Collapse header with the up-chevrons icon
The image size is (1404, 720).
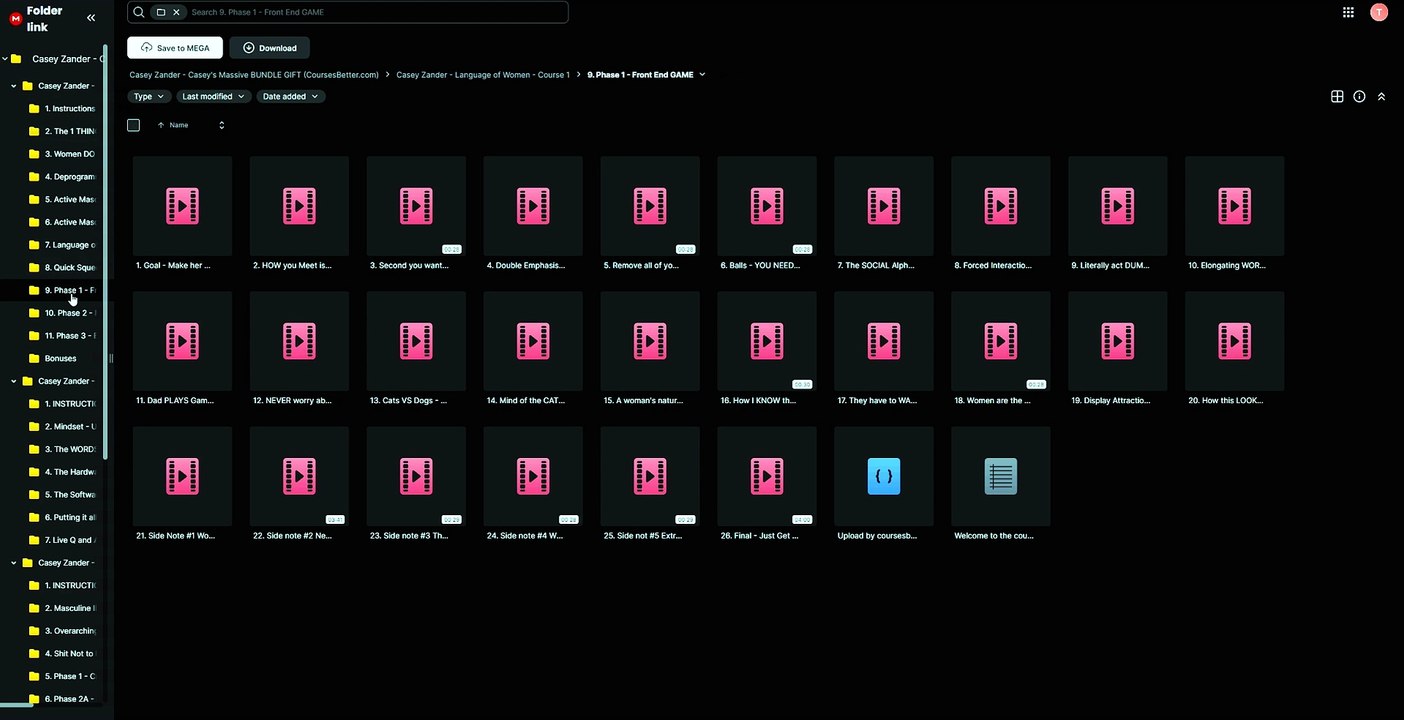coord(1381,97)
